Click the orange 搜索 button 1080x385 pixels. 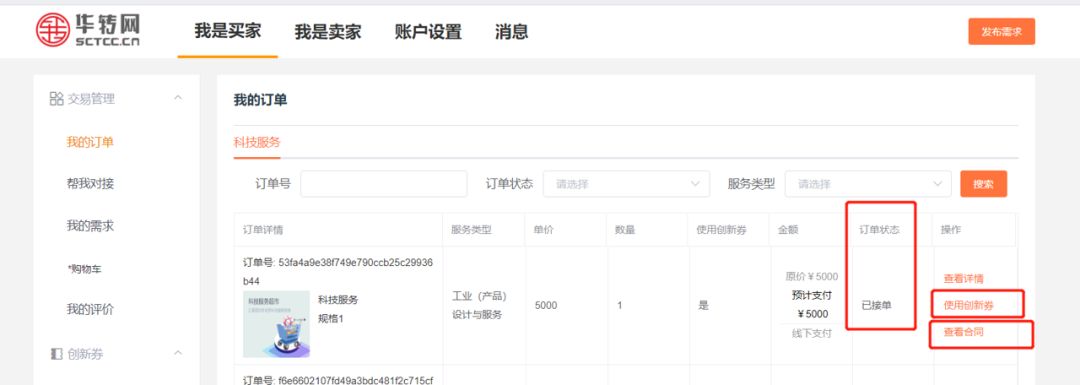tap(984, 184)
